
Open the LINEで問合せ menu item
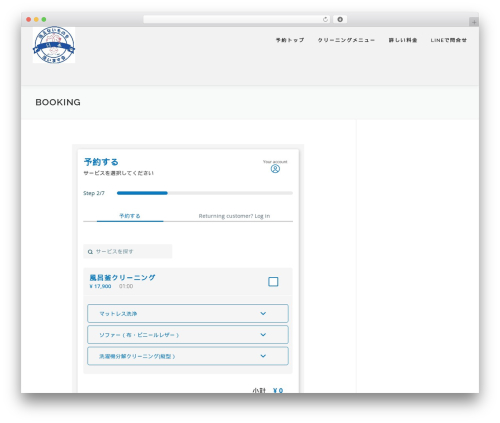448,40
